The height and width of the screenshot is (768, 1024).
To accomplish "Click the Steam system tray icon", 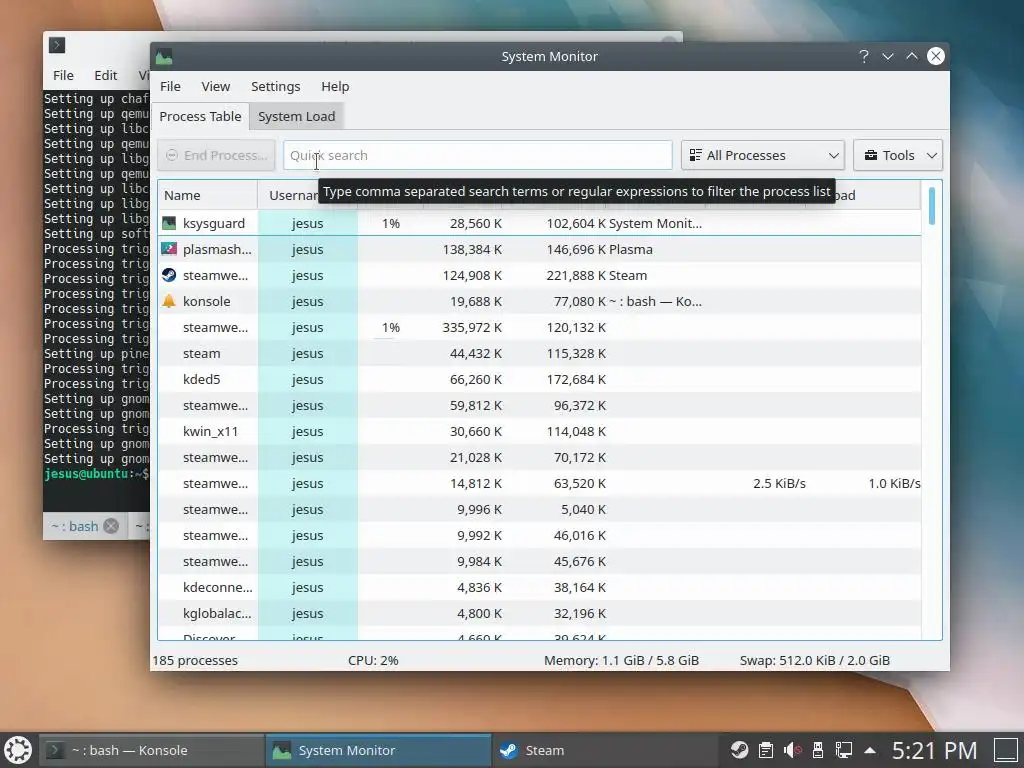I will [739, 750].
